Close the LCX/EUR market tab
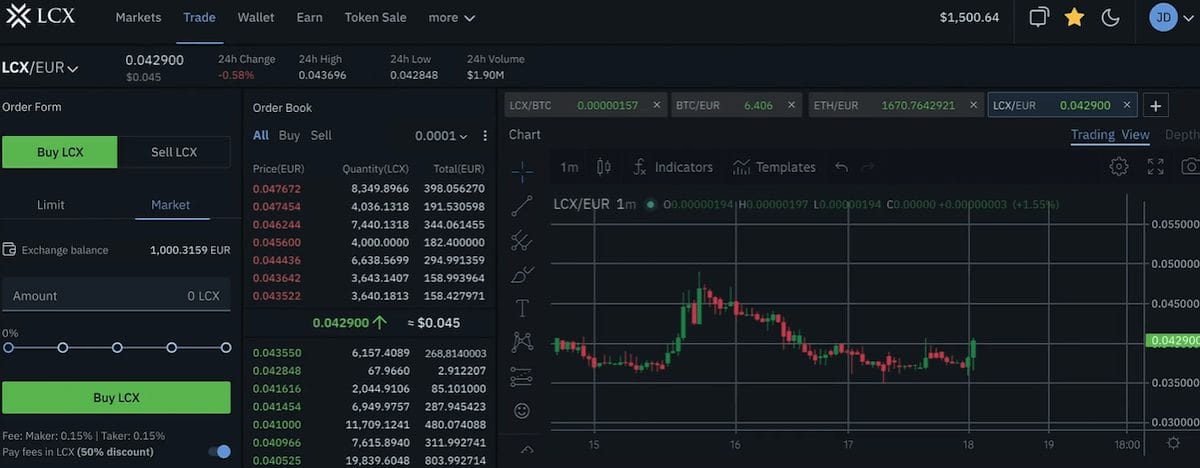 point(1127,105)
